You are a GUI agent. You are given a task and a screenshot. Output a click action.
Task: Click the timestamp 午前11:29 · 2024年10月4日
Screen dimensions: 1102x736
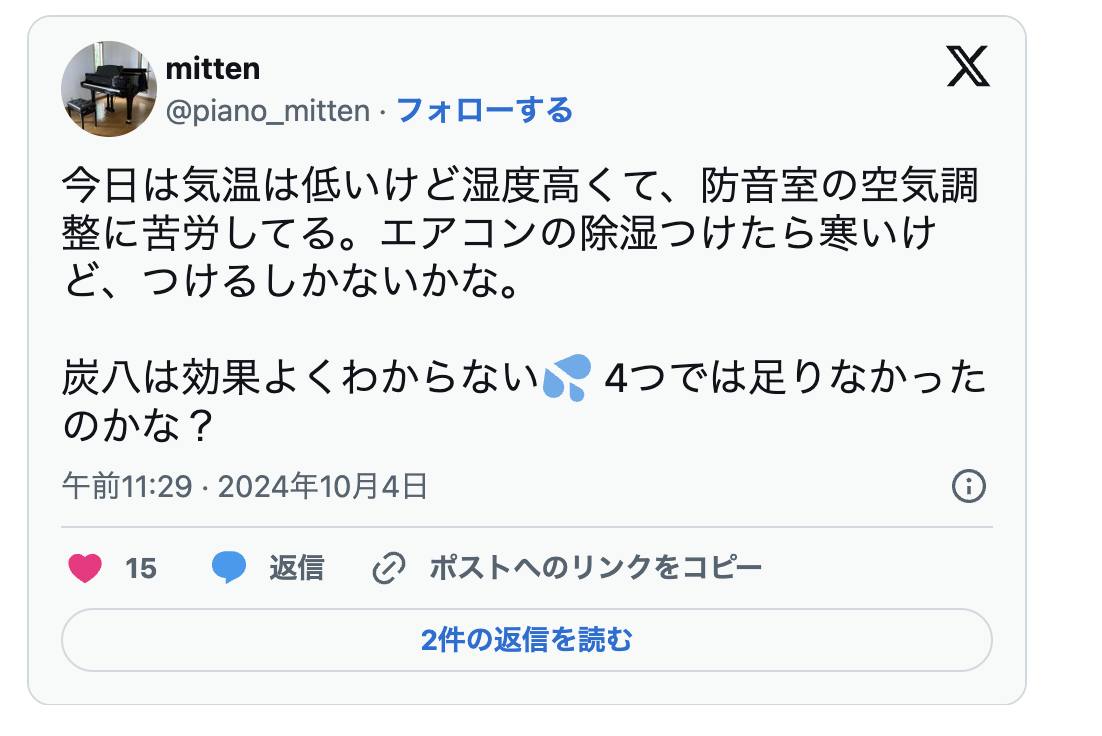pyautogui.click(x=245, y=487)
